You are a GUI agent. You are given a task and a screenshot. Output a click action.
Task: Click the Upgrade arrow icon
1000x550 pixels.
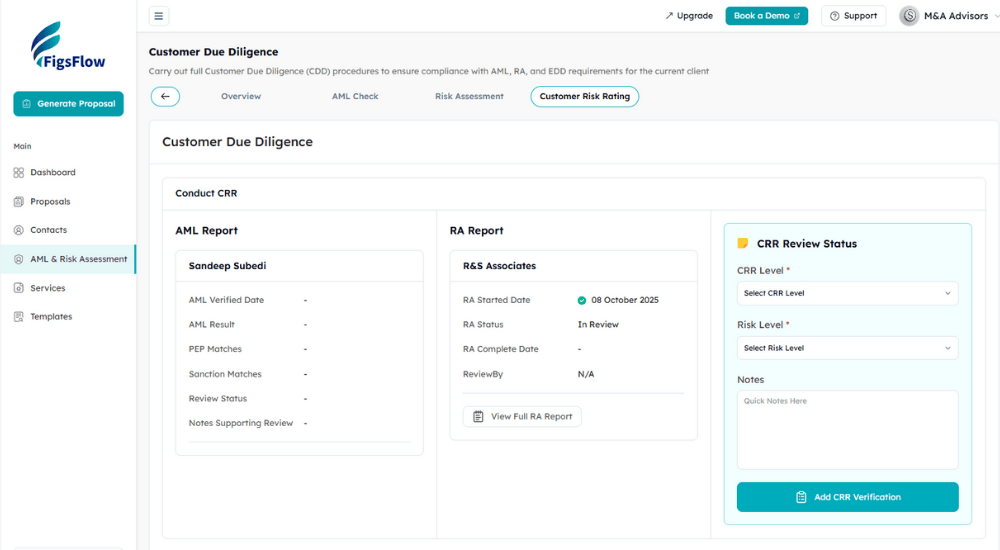(669, 16)
